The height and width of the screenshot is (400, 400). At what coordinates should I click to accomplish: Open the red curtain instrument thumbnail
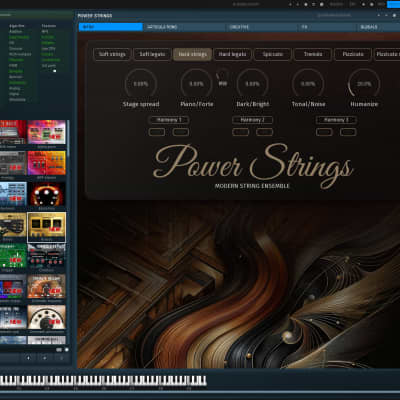click(13, 133)
